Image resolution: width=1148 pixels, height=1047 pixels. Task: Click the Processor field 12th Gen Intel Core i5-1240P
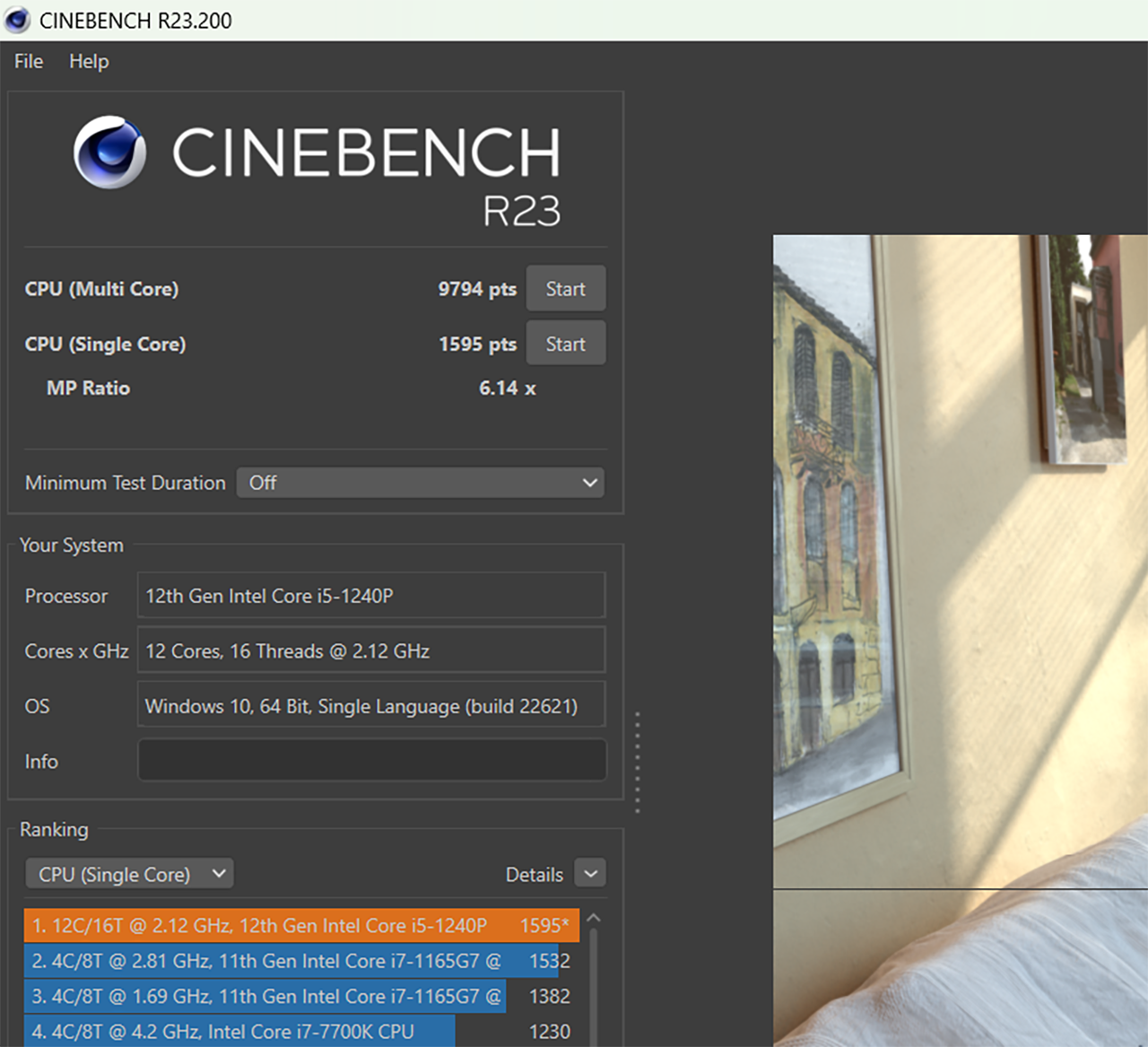pyautogui.click(x=371, y=596)
